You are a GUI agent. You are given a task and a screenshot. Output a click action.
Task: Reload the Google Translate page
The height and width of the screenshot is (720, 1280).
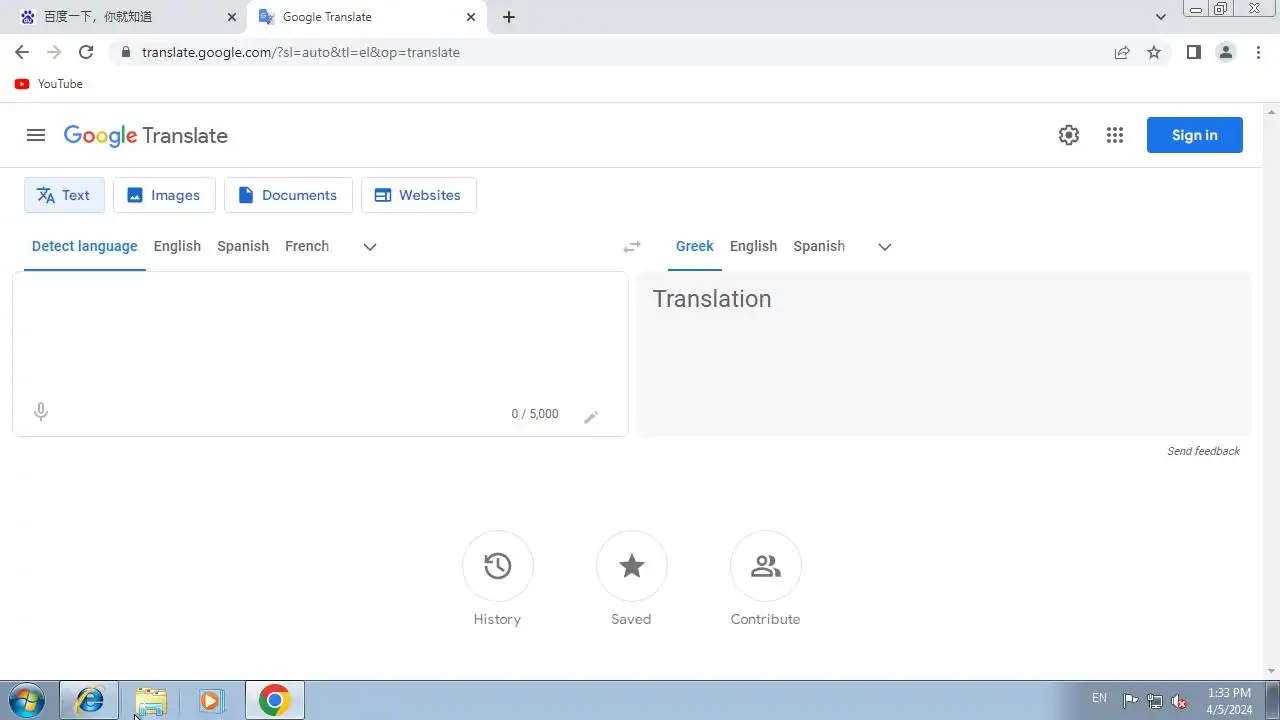[x=86, y=52]
